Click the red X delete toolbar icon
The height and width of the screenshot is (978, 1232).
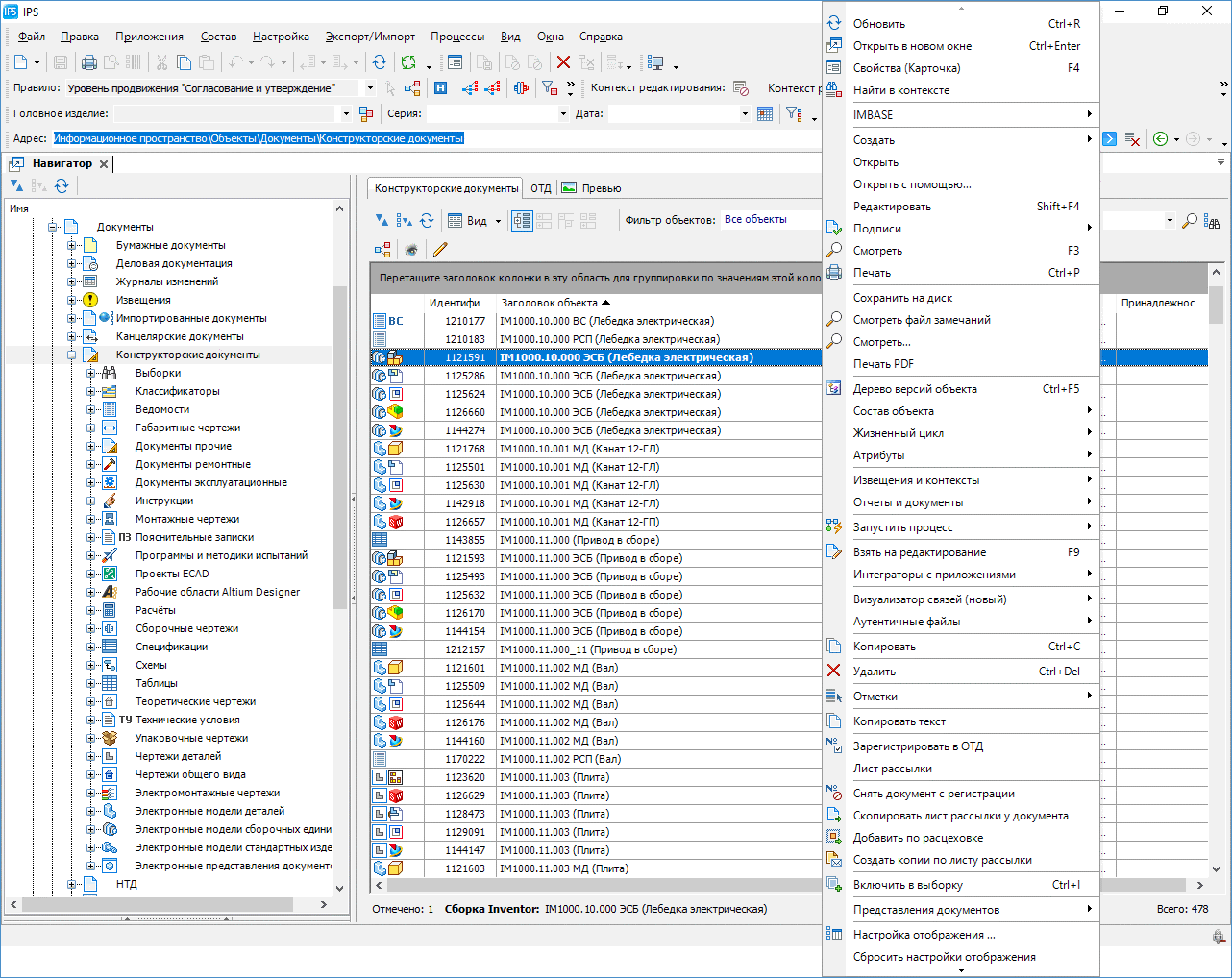563,62
